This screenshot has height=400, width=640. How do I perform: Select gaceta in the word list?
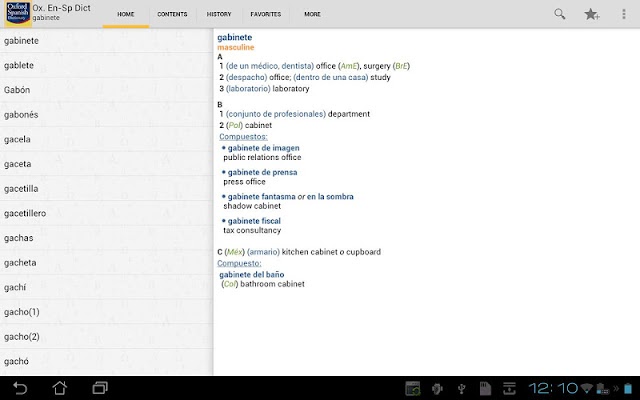point(106,164)
